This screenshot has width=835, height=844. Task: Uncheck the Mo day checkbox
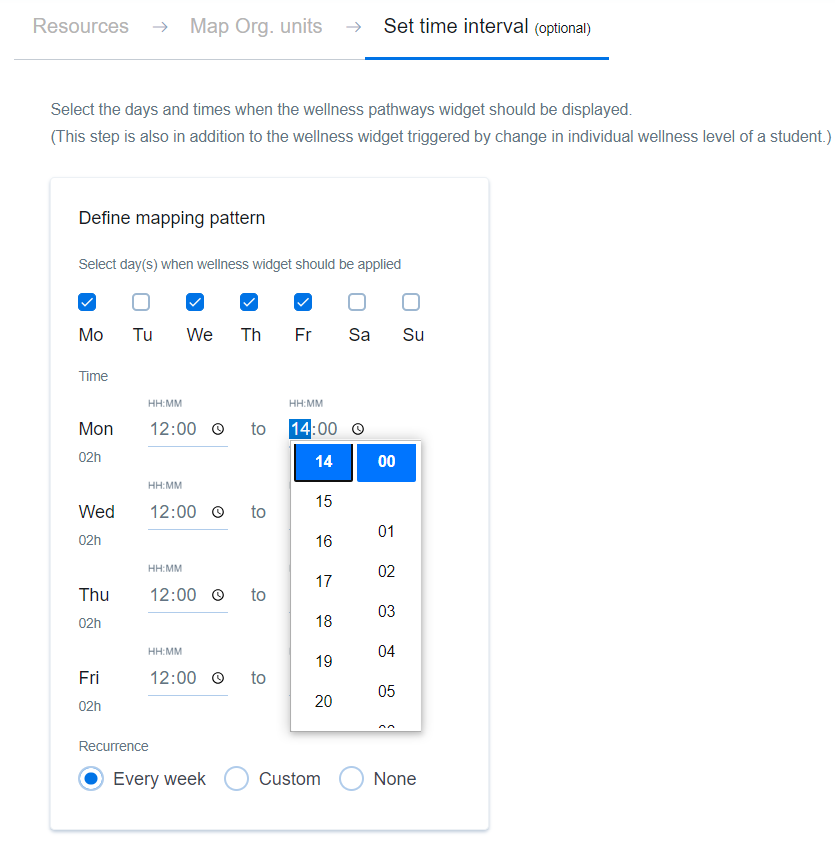(x=87, y=302)
